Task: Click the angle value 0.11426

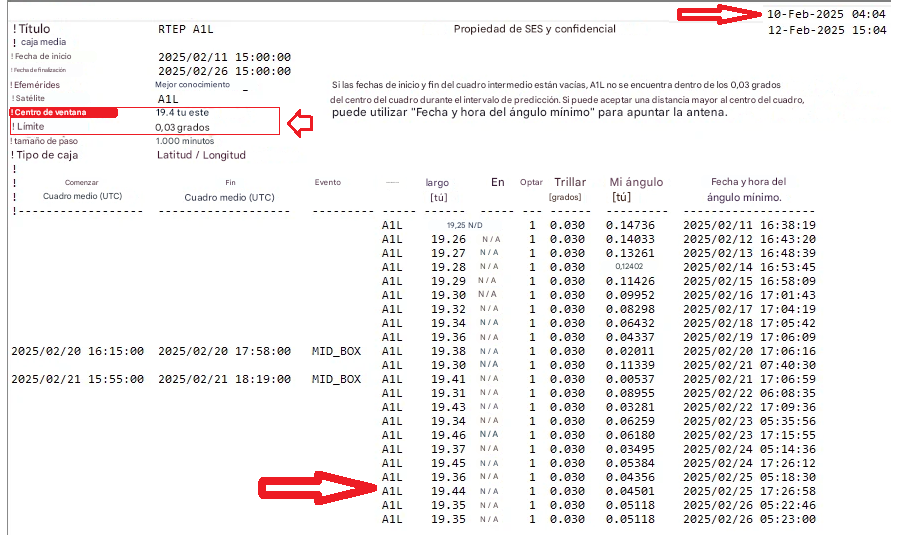Action: tap(630, 281)
